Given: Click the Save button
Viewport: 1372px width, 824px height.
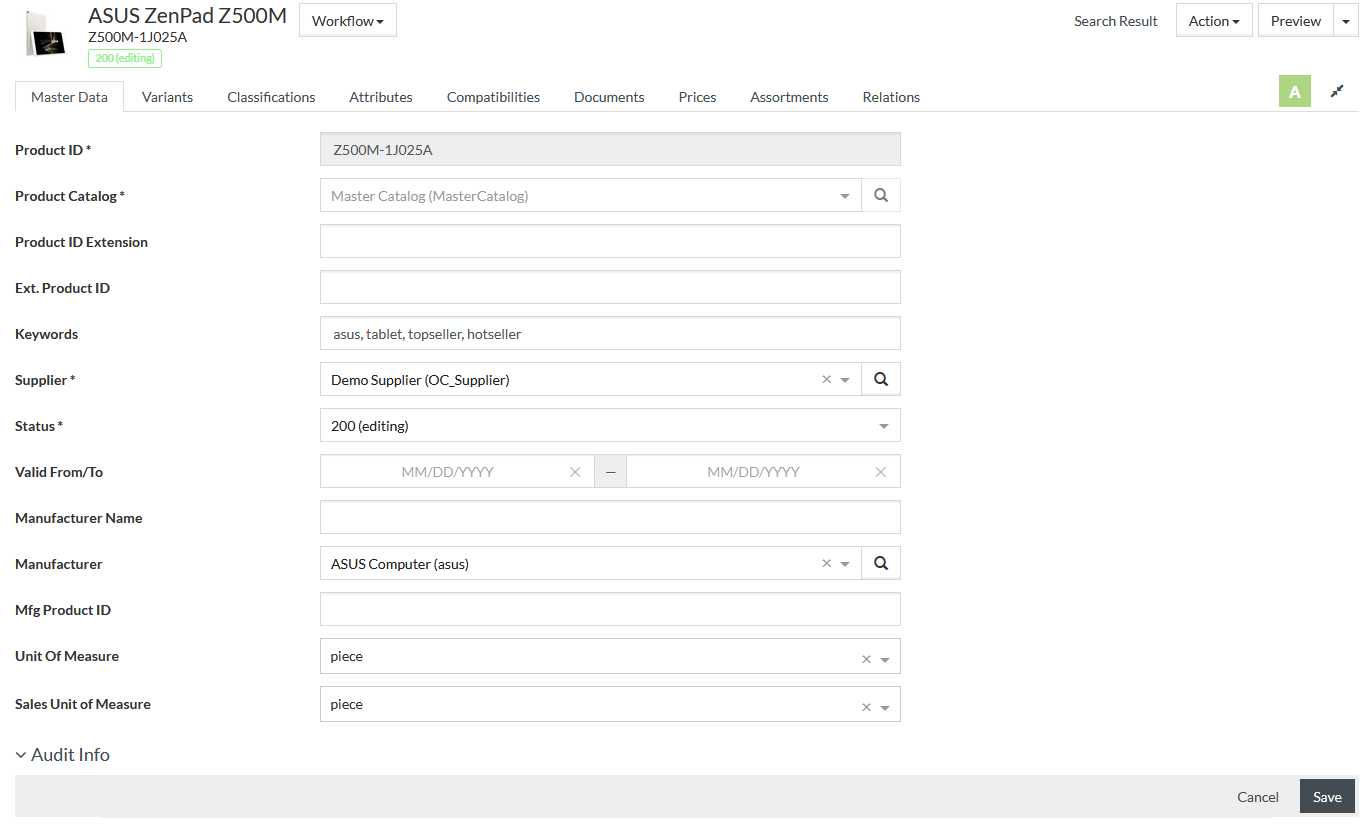Looking at the screenshot, I should point(1327,797).
